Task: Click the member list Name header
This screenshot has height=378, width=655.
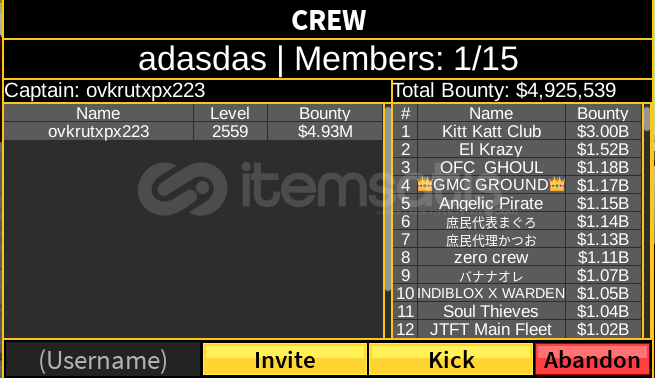Action: 98,113
